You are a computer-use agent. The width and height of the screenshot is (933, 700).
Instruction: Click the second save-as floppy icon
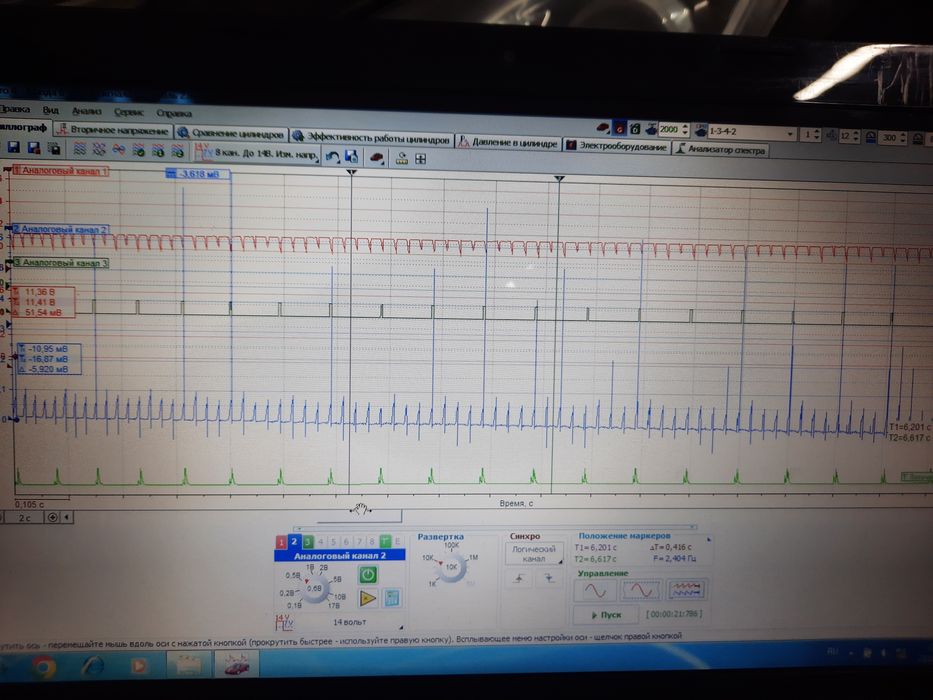click(34, 148)
